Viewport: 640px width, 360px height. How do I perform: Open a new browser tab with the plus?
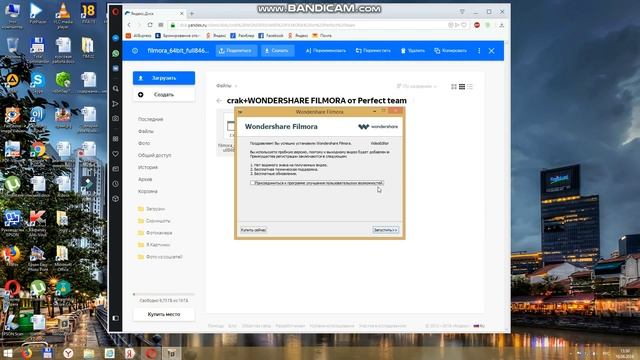192,13
